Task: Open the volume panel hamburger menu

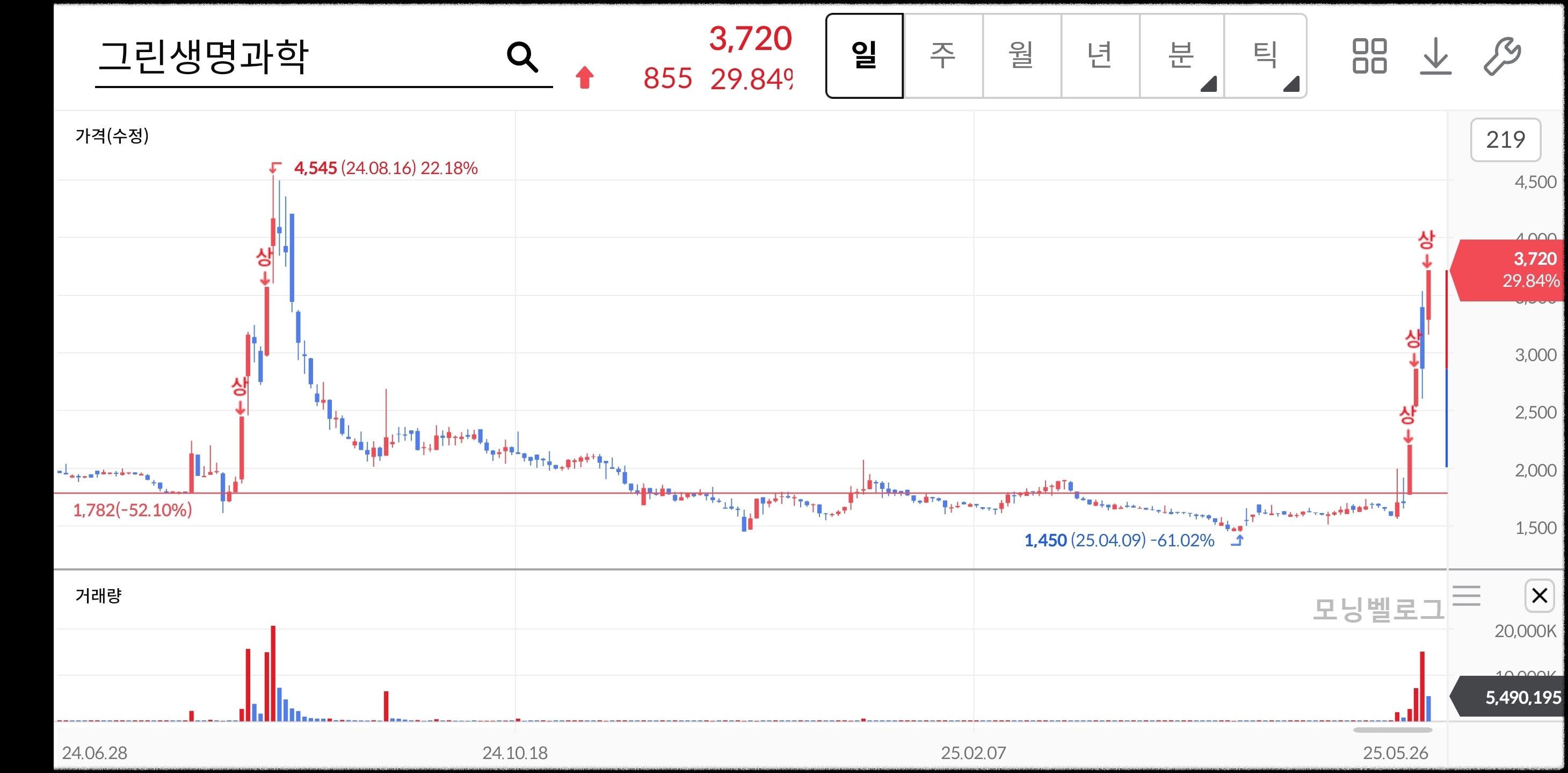Action: pos(1467,595)
